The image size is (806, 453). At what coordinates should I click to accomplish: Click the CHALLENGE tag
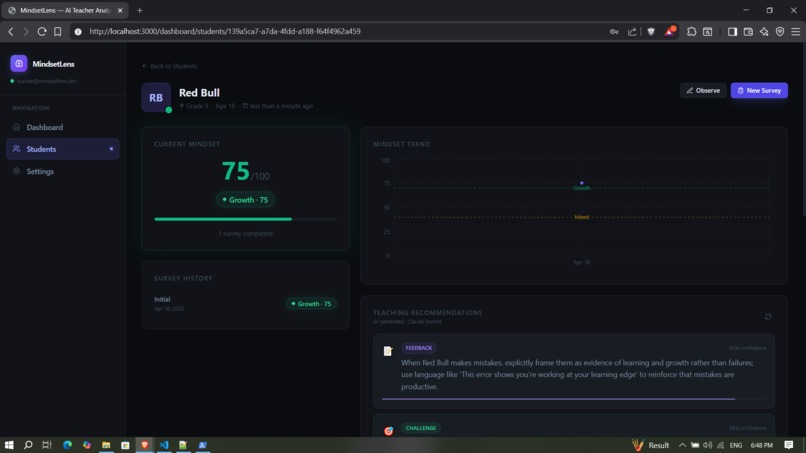tap(420, 428)
